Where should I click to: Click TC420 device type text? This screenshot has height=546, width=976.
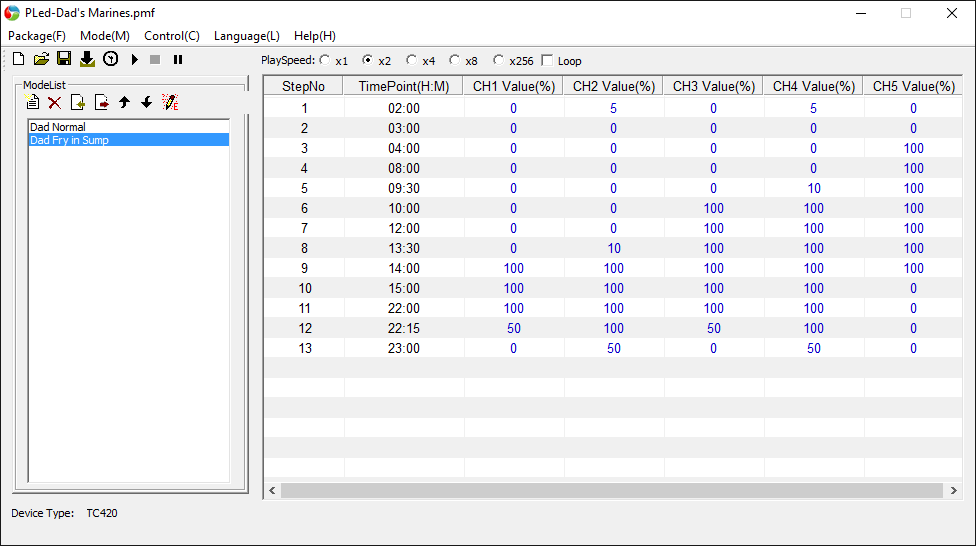click(x=102, y=513)
